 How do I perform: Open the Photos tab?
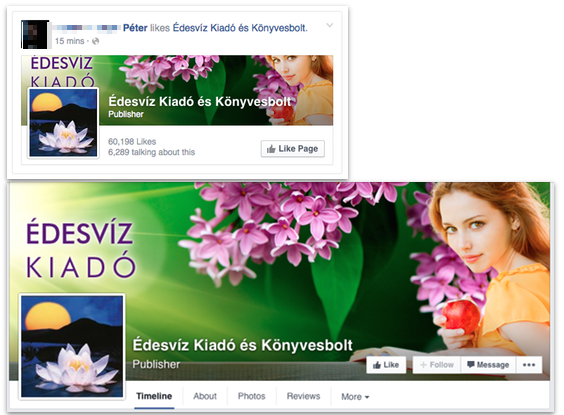[251, 396]
